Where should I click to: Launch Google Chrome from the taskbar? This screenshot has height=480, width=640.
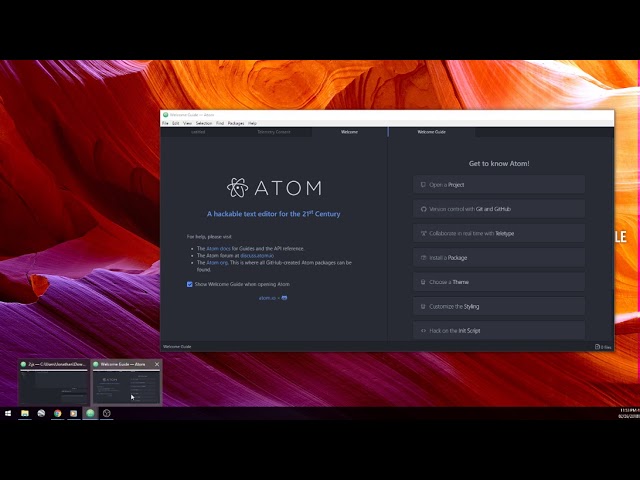coord(58,413)
